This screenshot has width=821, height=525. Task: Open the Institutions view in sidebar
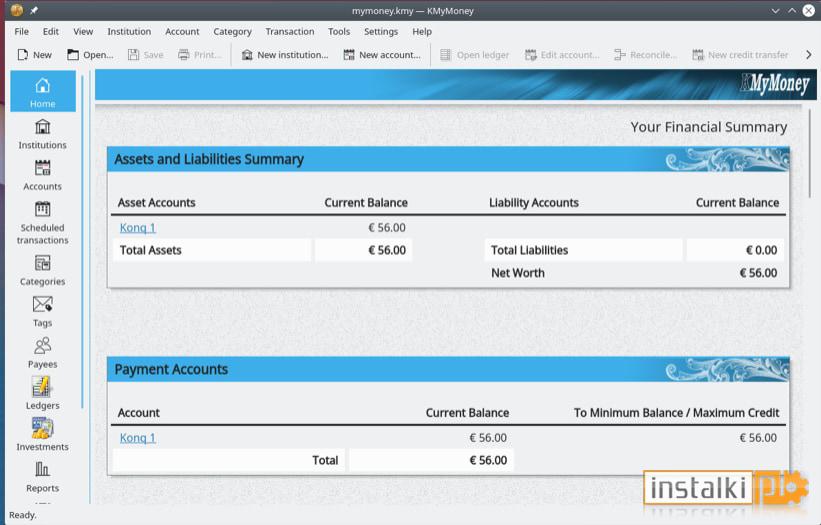pos(42,134)
